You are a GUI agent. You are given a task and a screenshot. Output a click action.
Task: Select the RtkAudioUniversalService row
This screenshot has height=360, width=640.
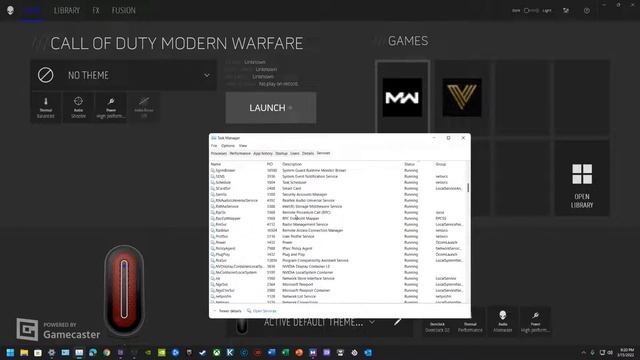pyautogui.click(x=338, y=200)
